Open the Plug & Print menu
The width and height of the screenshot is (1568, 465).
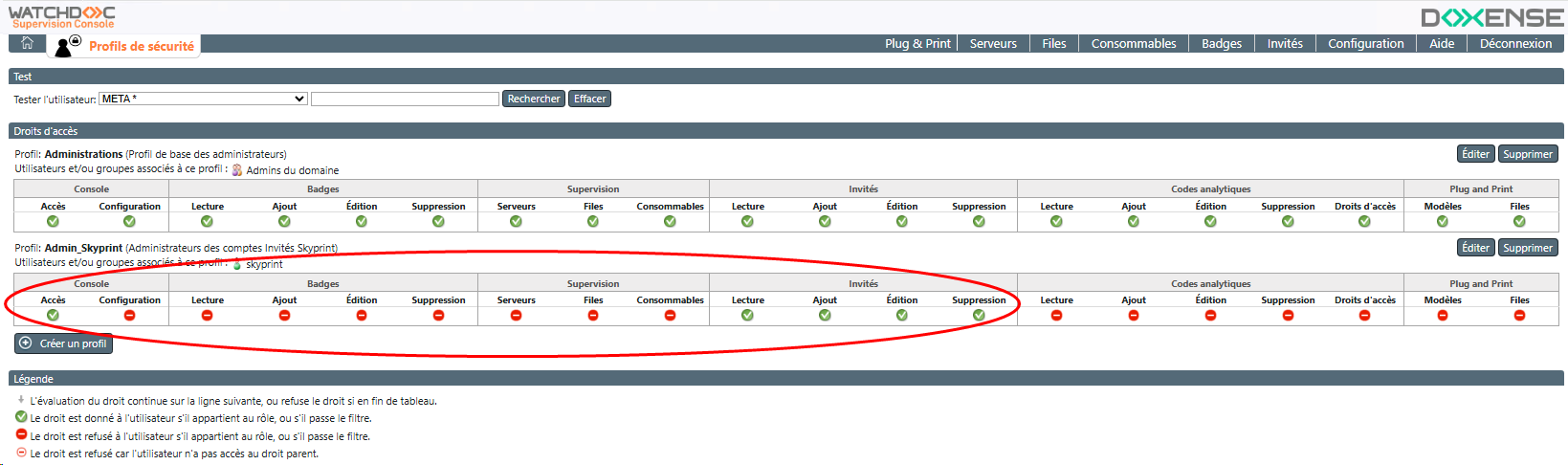click(917, 44)
